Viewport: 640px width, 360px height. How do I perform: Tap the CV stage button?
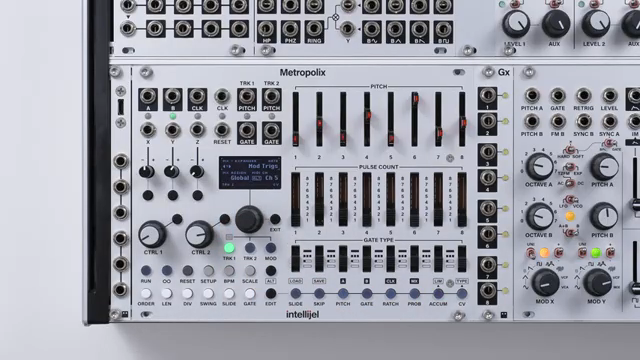462,293
